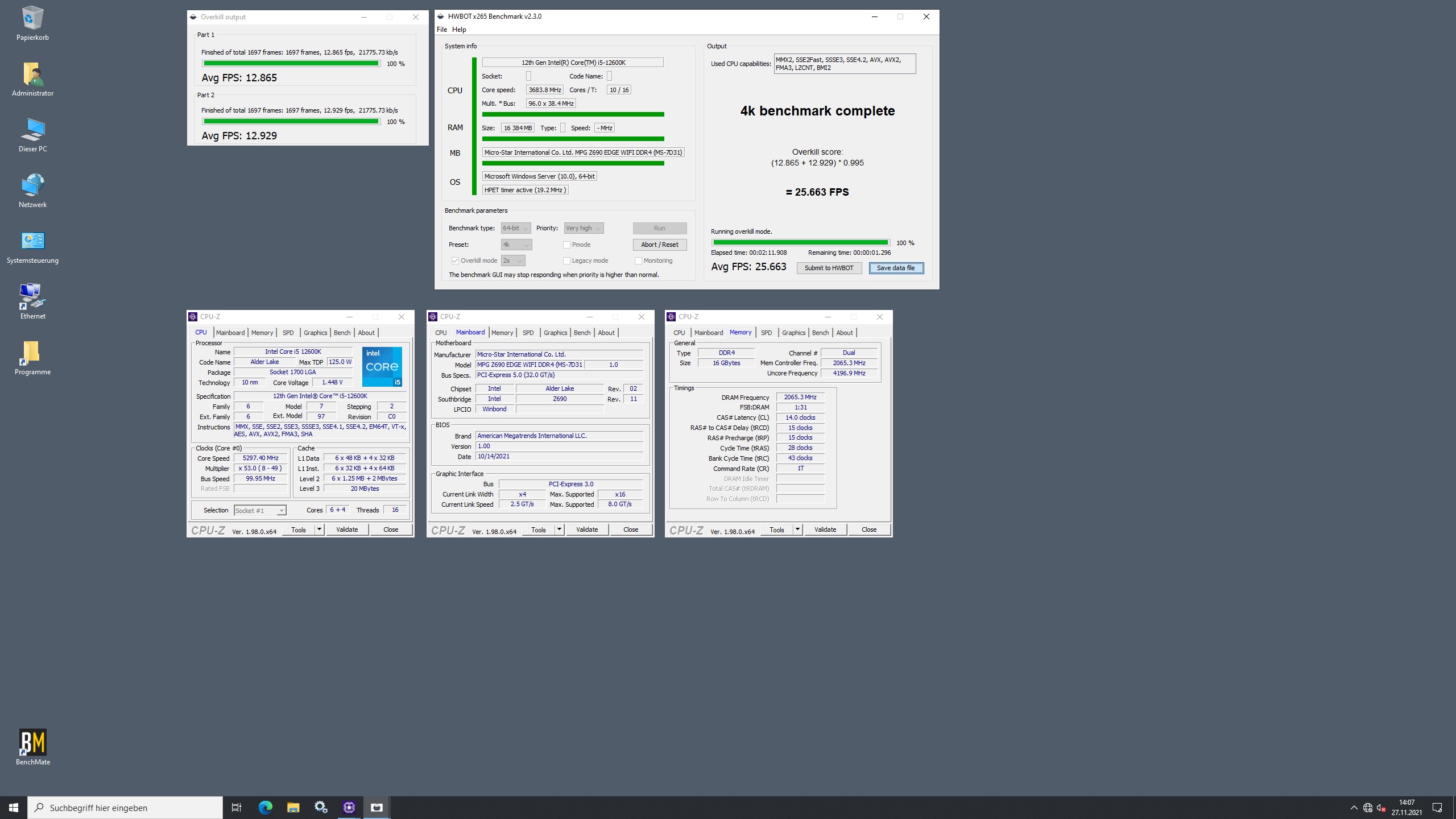Click the HWBOT x265 title bar icon

coord(441,16)
